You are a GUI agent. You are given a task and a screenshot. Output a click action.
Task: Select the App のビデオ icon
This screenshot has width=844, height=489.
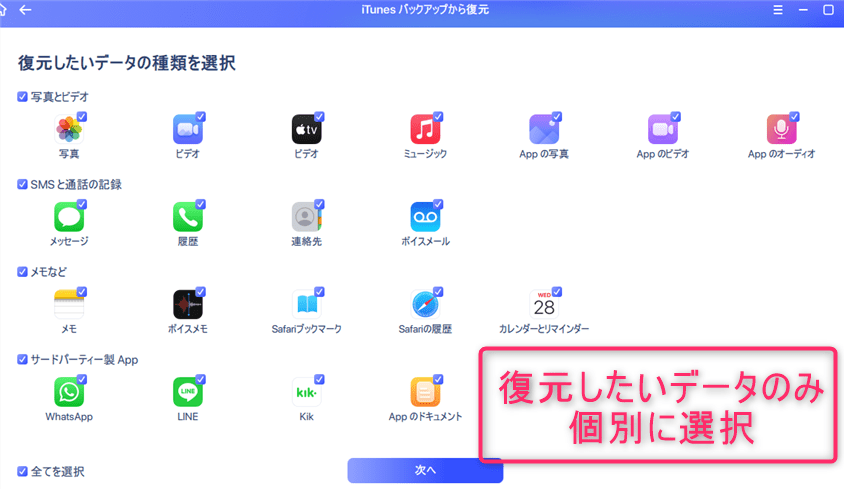click(x=663, y=129)
